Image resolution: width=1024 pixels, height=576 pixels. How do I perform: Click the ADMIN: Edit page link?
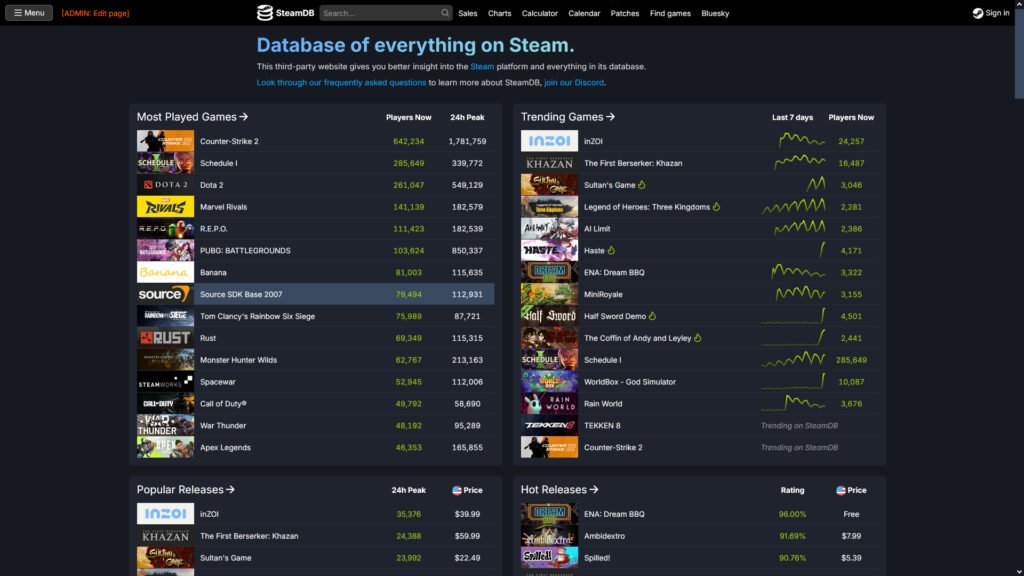pos(95,13)
